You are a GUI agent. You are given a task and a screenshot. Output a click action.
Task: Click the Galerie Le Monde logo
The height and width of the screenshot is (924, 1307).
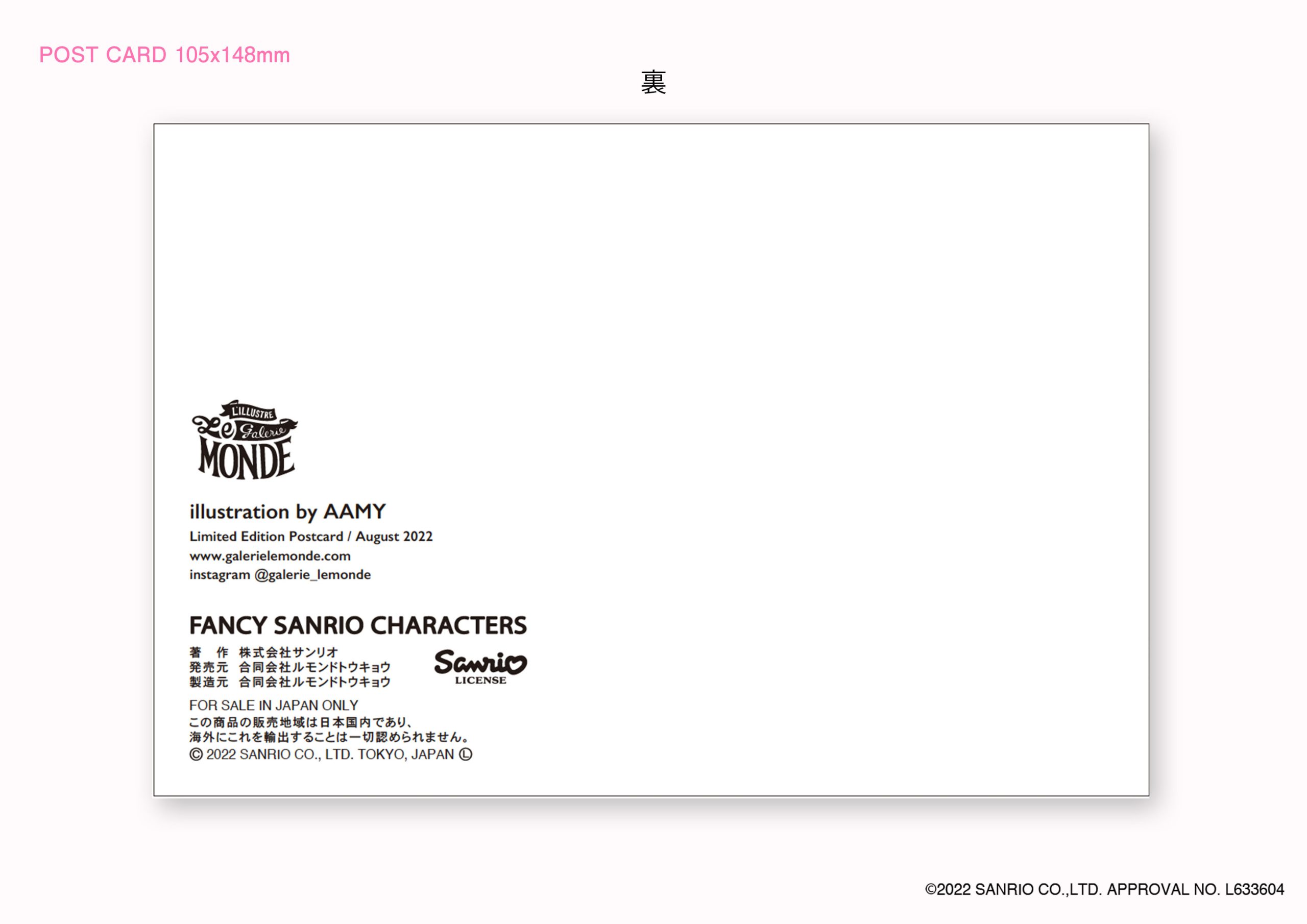[x=245, y=440]
